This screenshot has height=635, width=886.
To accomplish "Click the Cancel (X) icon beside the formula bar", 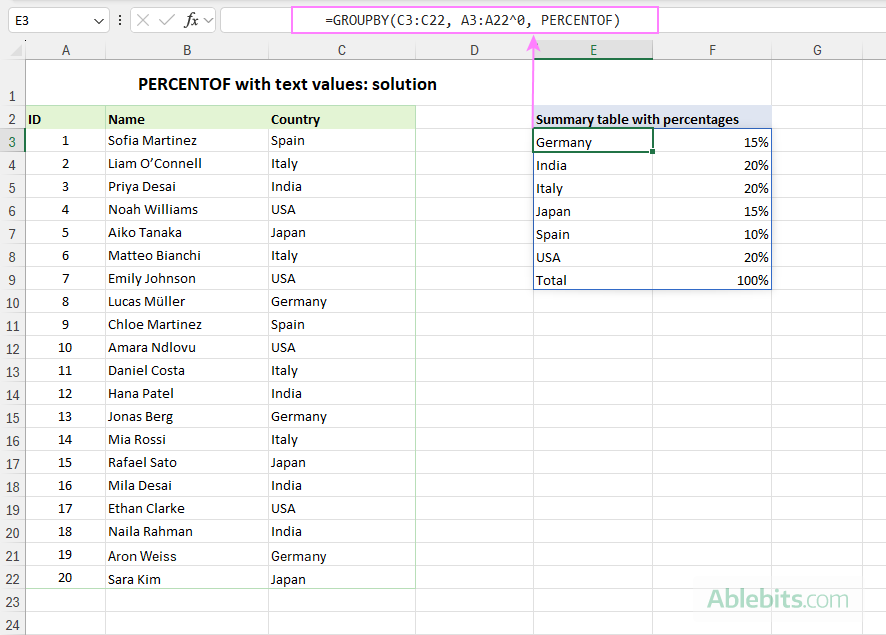I will pos(142,19).
